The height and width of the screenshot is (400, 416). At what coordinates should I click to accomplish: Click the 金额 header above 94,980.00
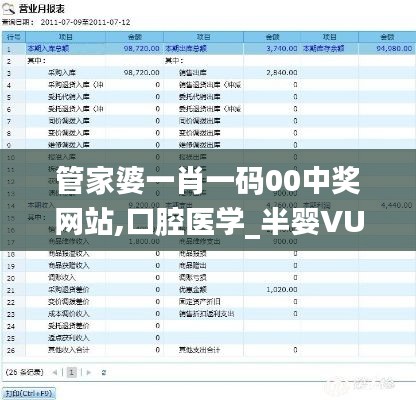(387, 37)
